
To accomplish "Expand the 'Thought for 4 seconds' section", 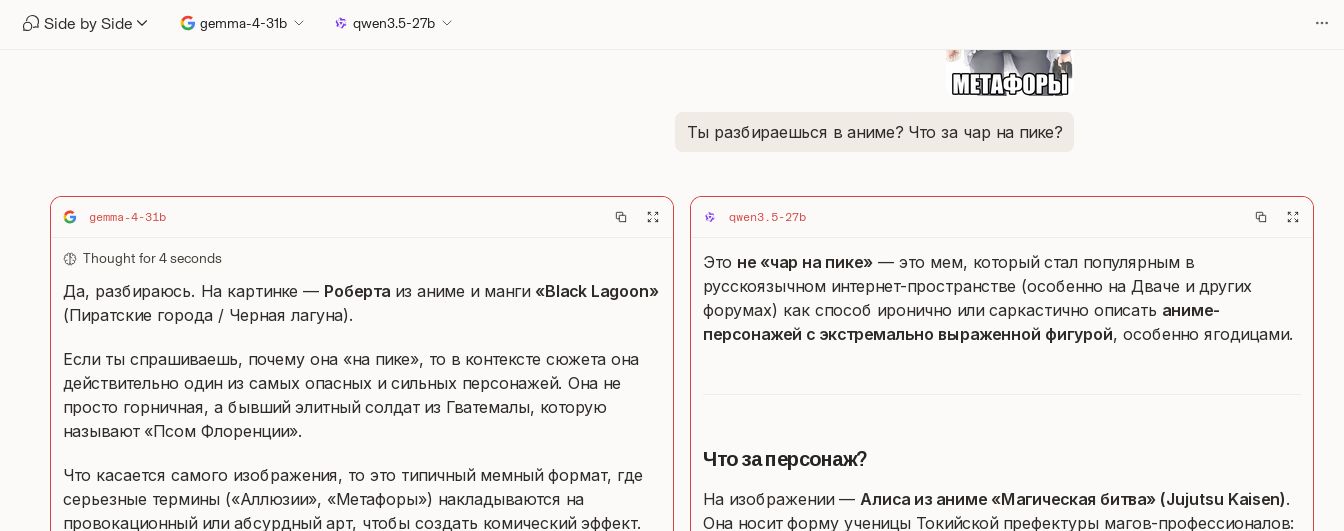I will coord(142,259).
